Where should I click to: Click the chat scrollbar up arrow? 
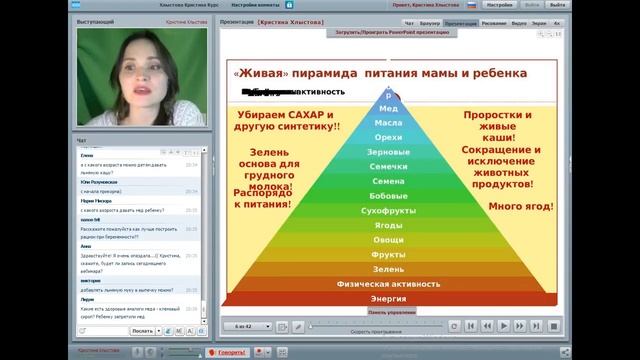click(x=204, y=150)
